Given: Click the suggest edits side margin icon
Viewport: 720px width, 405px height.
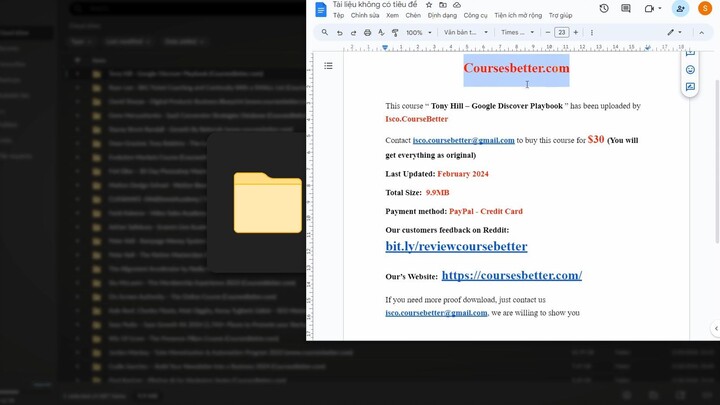Looking at the screenshot, I should pyautogui.click(x=690, y=87).
